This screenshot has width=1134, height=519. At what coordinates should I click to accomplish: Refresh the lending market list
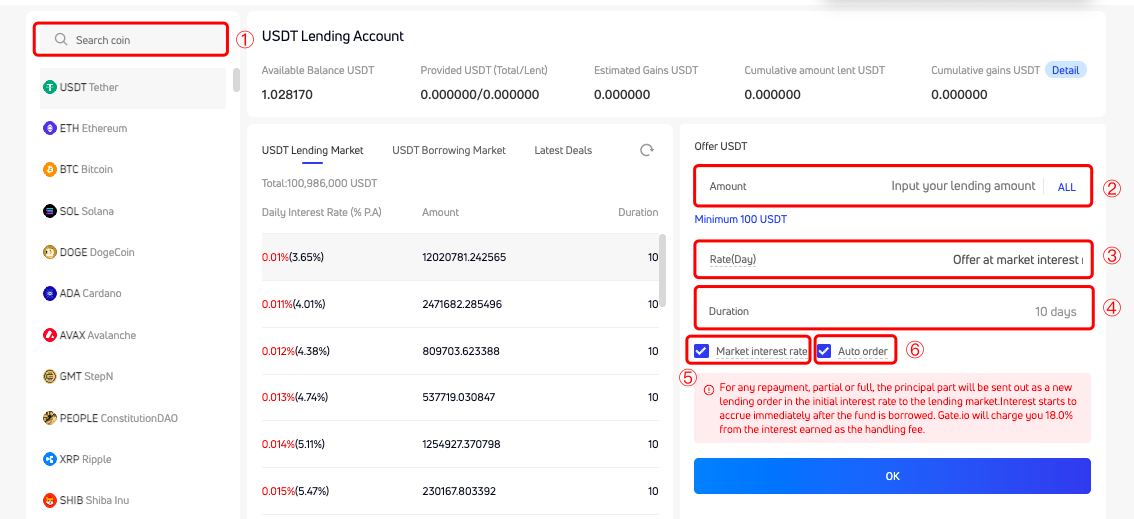tap(647, 150)
